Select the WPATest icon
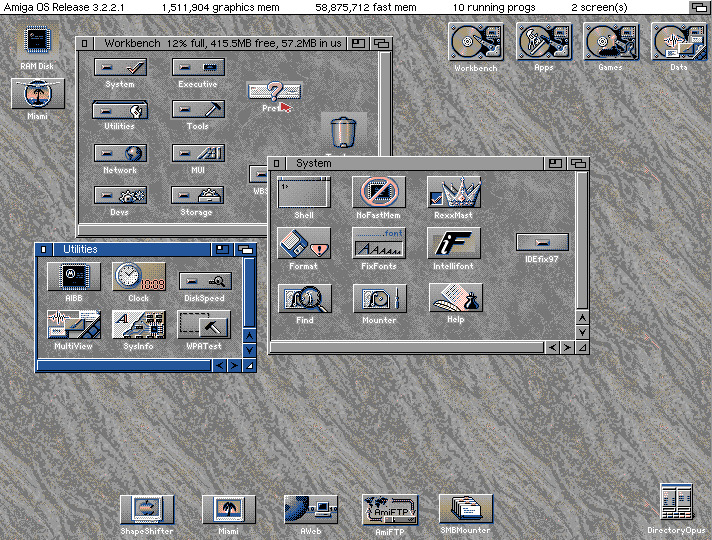The image size is (712, 540). pos(204,324)
